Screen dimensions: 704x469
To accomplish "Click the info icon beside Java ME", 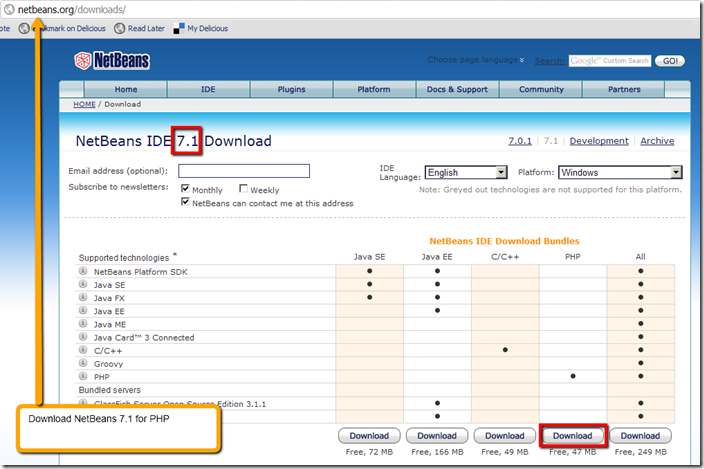I will click(83, 324).
